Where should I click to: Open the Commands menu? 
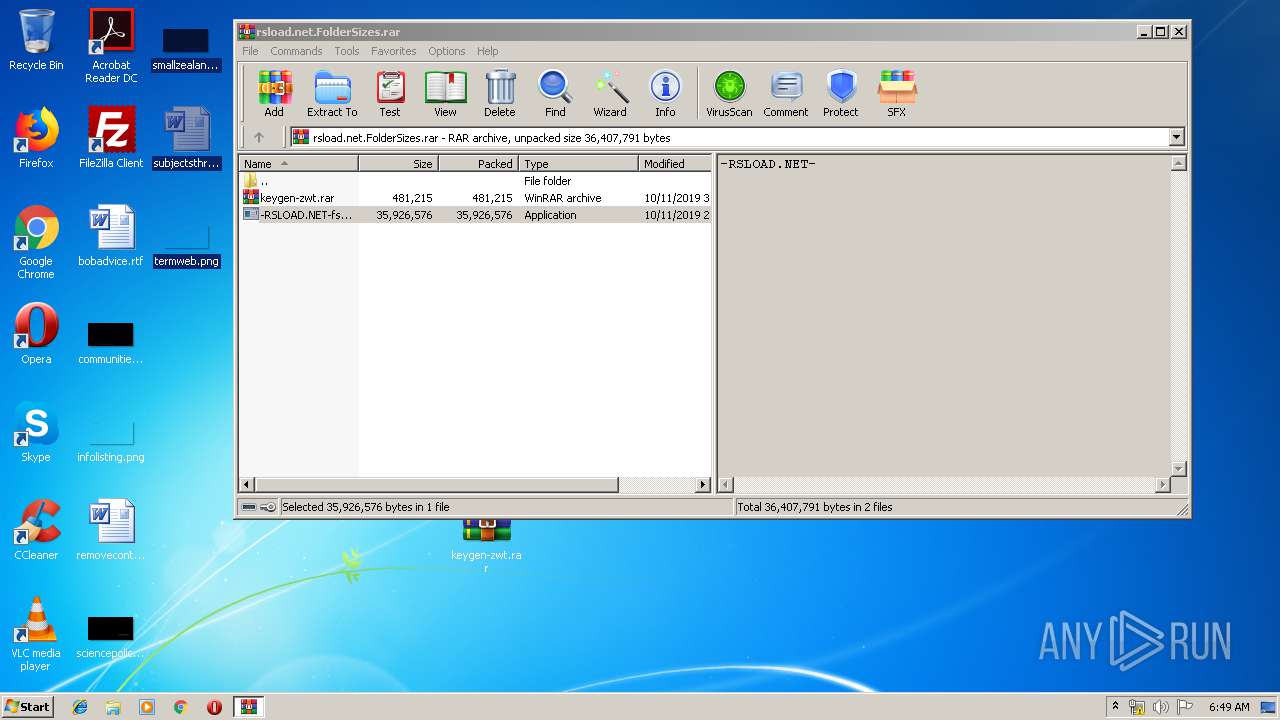pos(296,51)
